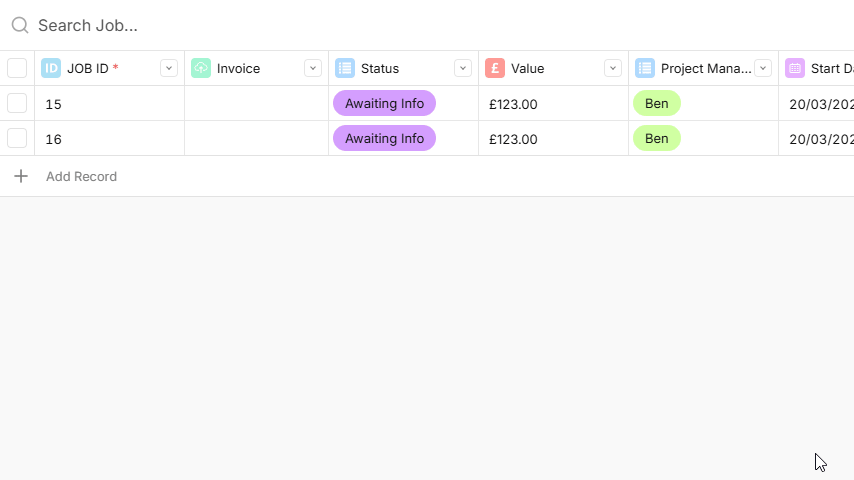The image size is (854, 480).
Task: Select the JOB ID cell reading 15
Action: [109, 104]
